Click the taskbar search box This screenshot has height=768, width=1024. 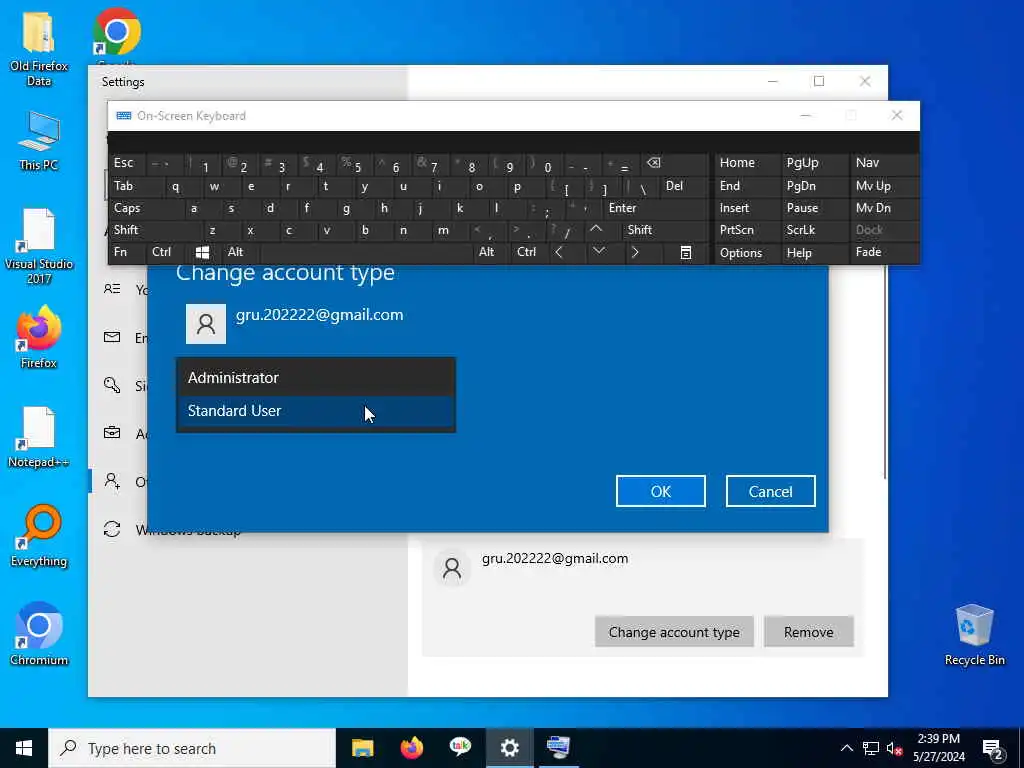[x=192, y=748]
